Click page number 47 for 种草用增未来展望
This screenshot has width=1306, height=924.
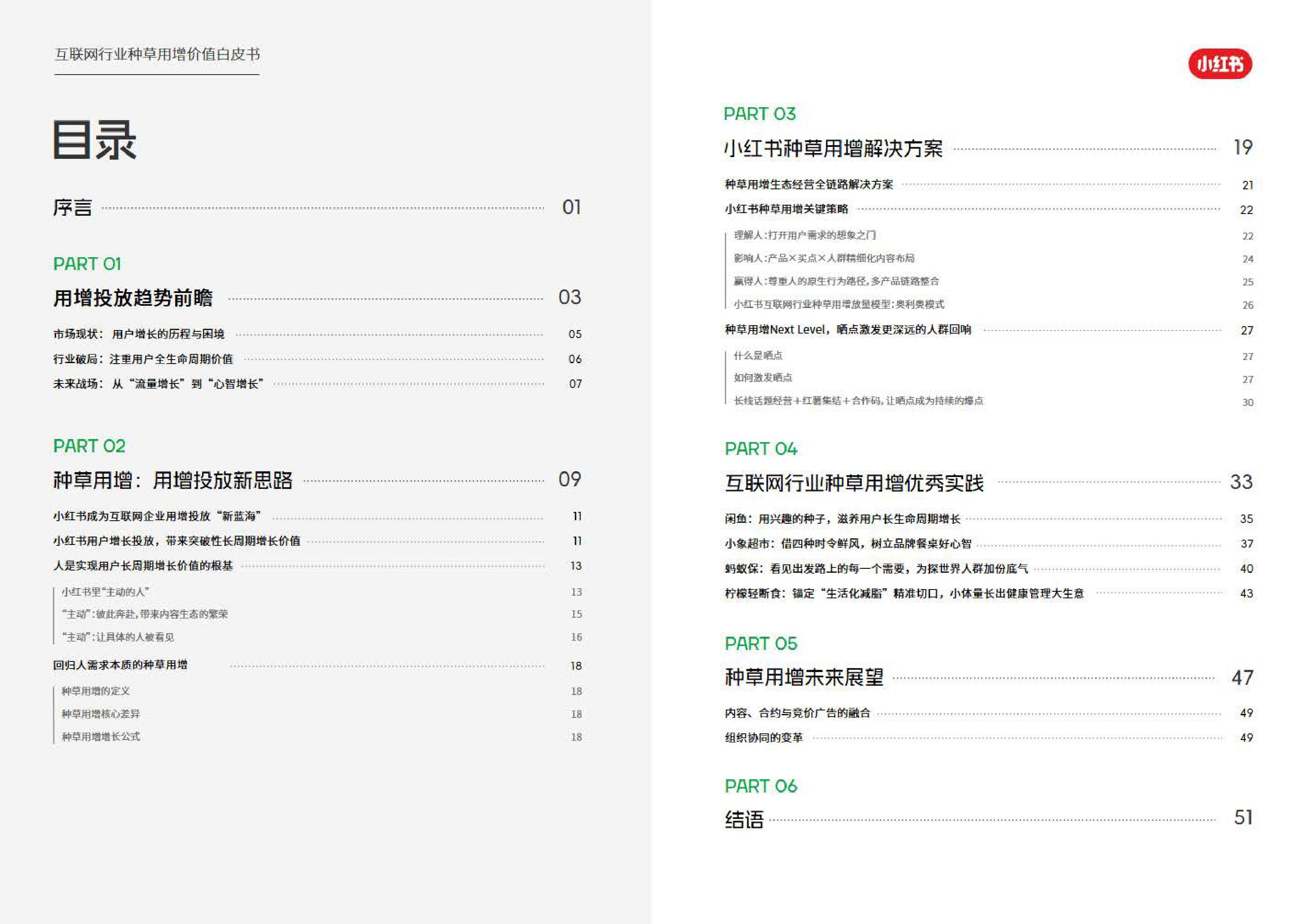[1242, 678]
